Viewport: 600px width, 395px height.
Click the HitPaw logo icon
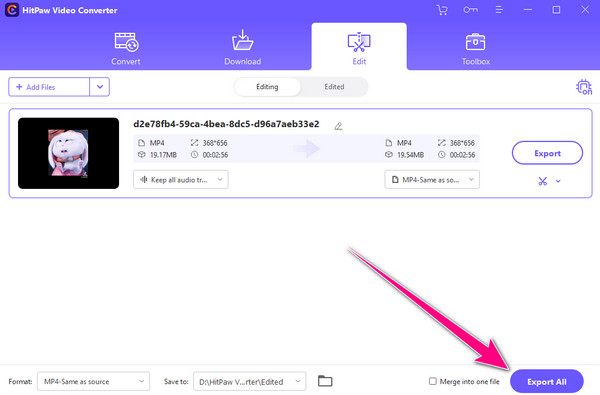[12, 10]
